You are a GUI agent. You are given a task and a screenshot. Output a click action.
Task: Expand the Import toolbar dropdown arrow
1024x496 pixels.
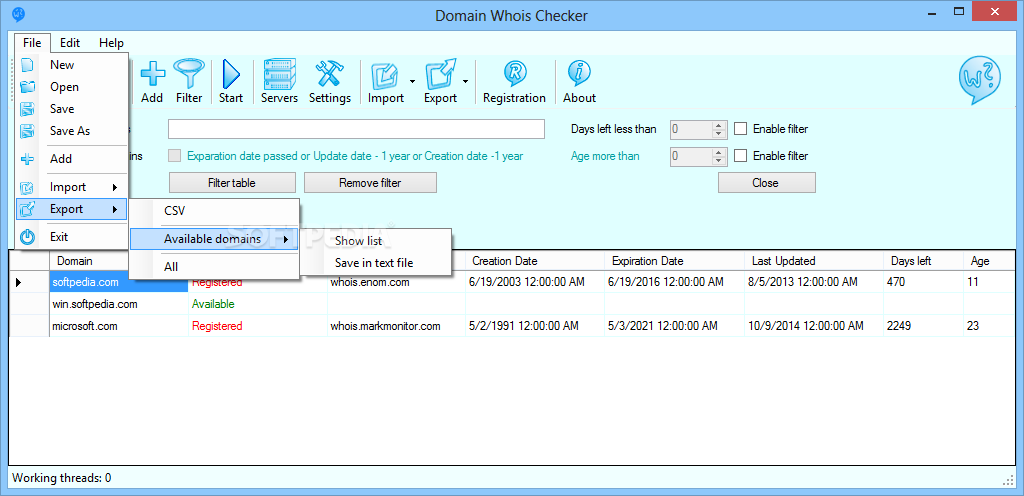tap(412, 82)
